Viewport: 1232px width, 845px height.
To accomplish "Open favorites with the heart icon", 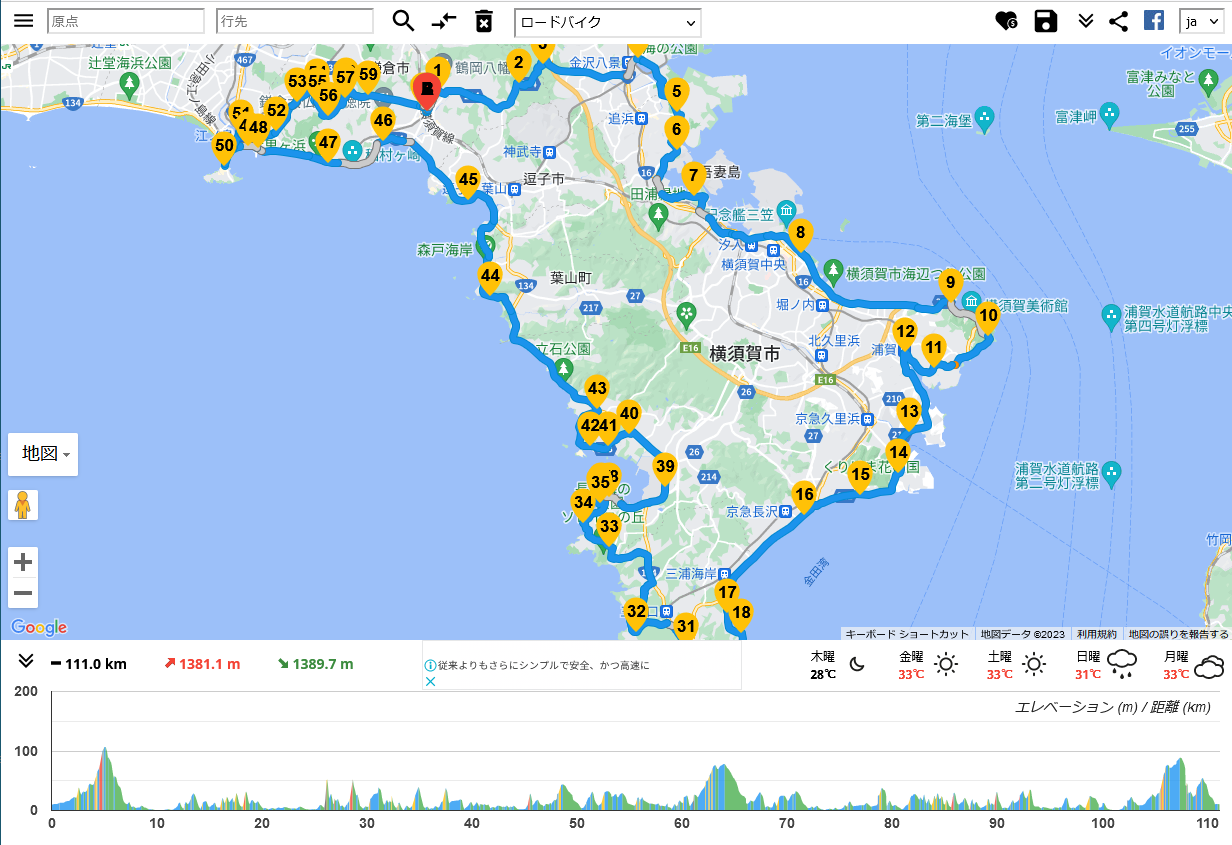I will (1005, 21).
